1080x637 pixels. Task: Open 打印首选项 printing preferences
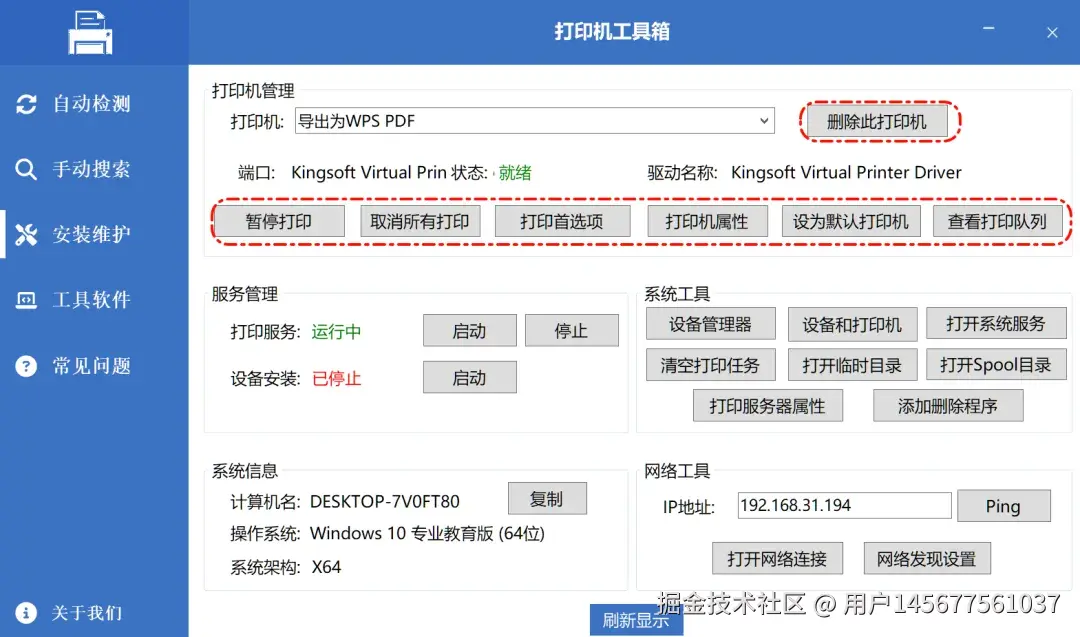[x=562, y=221]
